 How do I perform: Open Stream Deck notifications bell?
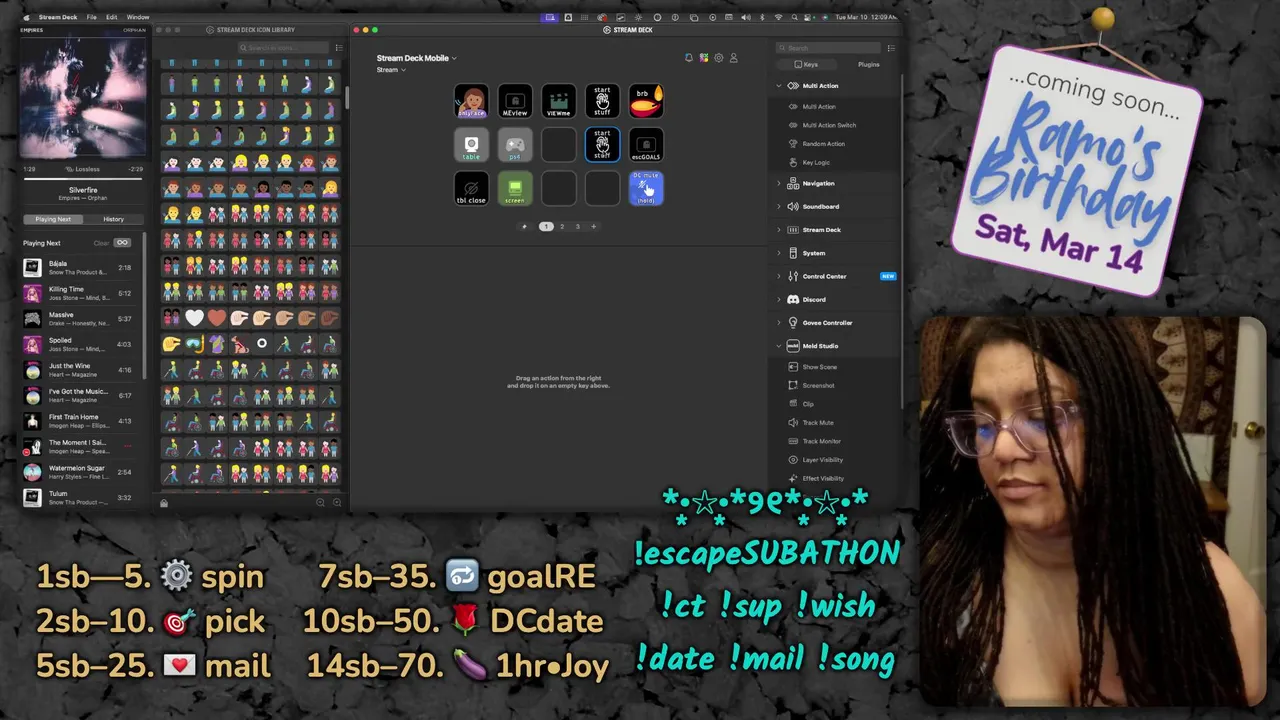689,58
